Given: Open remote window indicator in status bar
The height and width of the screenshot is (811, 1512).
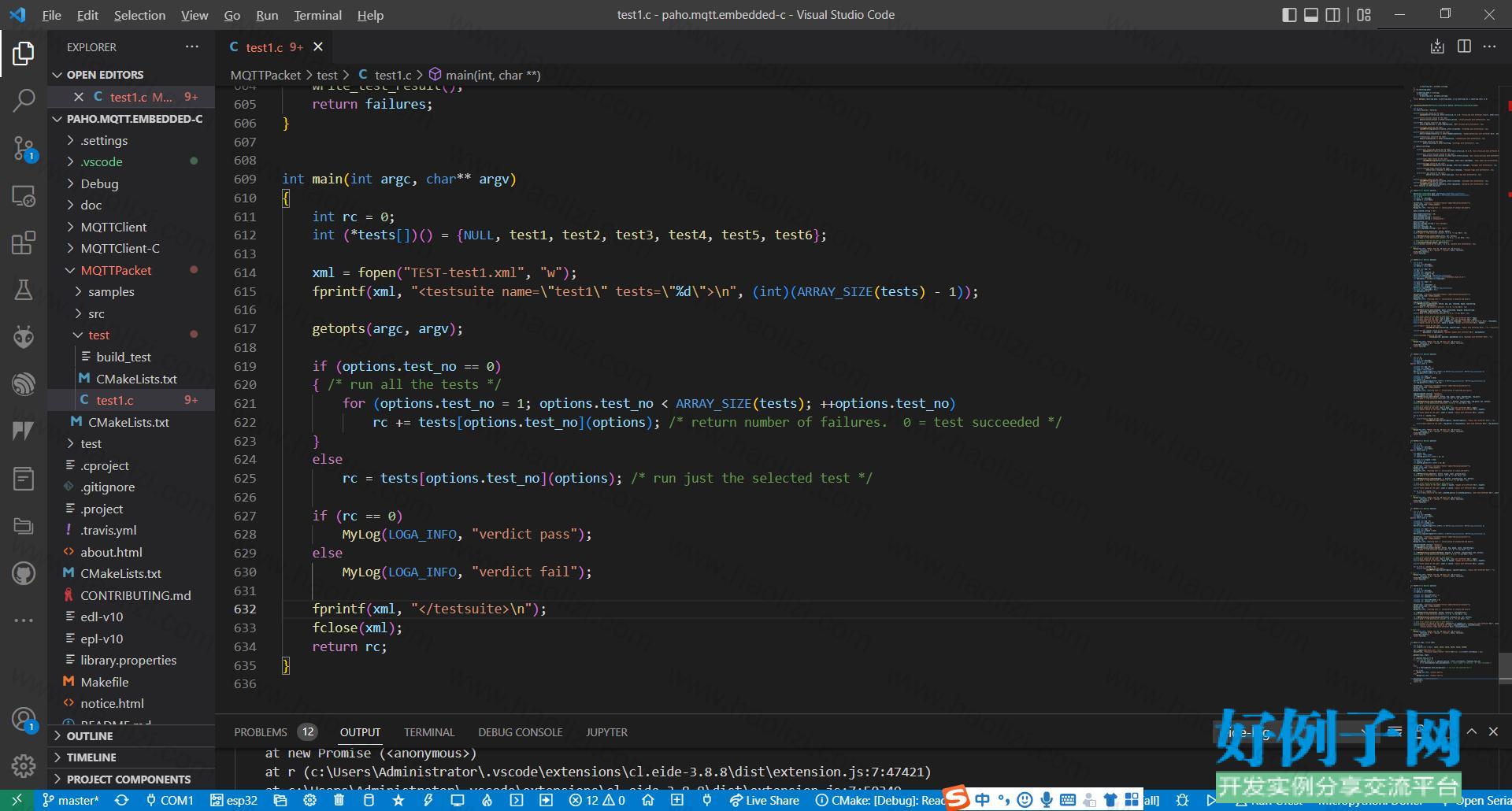Looking at the screenshot, I should pos(17,800).
